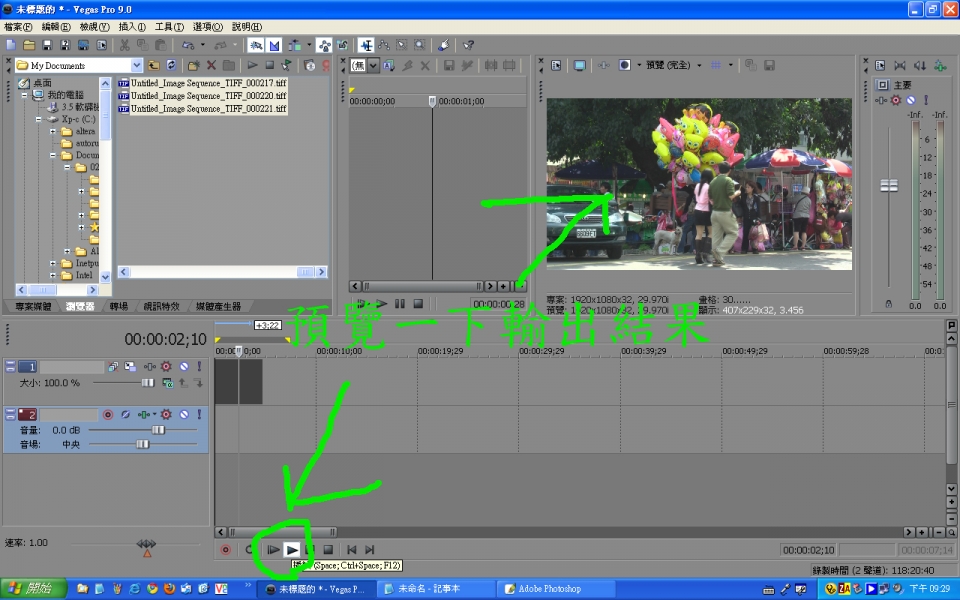Click the audio track 音量 volume slider

click(x=157, y=429)
